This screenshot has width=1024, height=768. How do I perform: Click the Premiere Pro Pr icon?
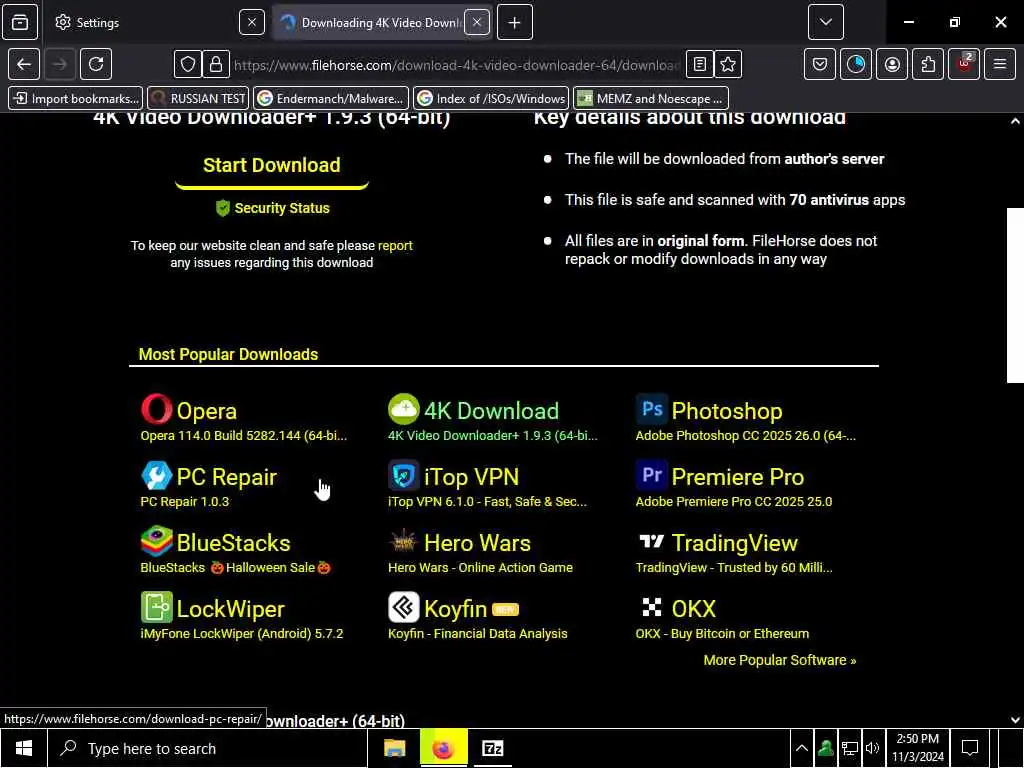(x=652, y=475)
